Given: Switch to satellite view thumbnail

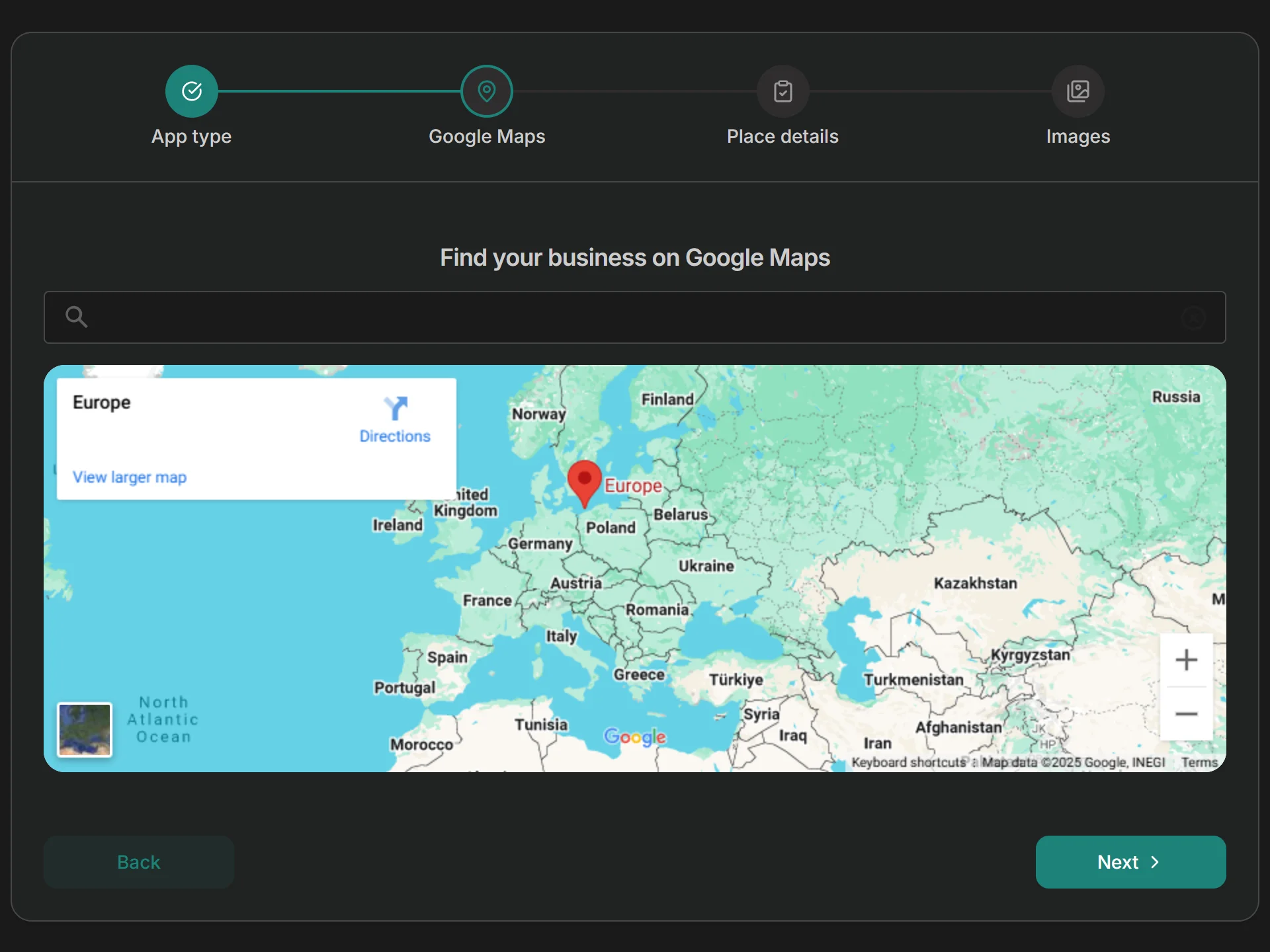Looking at the screenshot, I should pos(85,730).
